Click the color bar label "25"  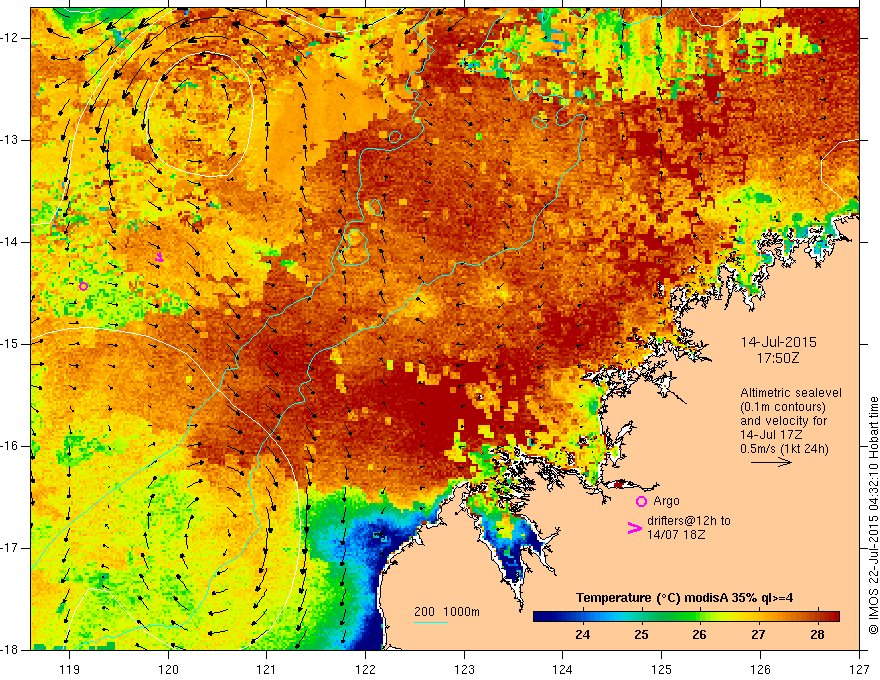[x=641, y=635]
